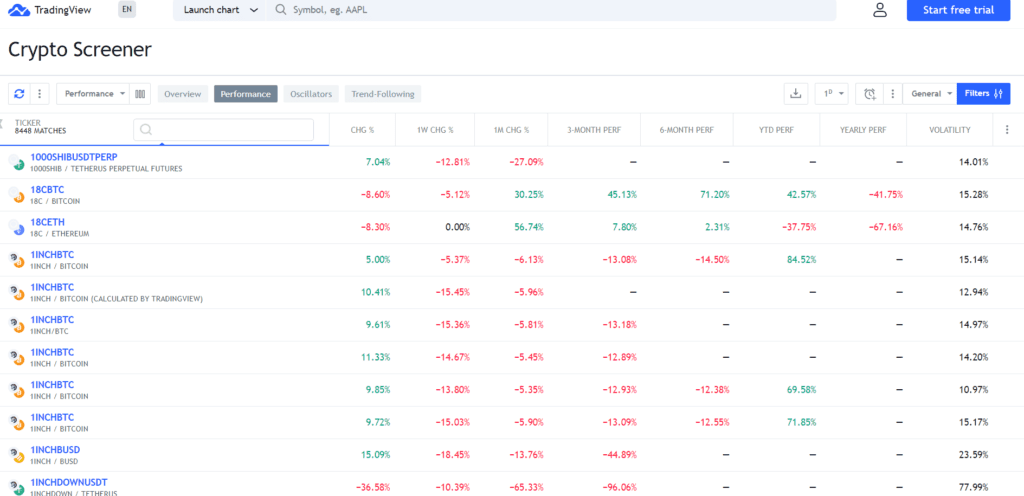Image resolution: width=1024 pixels, height=496 pixels.
Task: Click the 56.74% one-month value
Action: [529, 227]
